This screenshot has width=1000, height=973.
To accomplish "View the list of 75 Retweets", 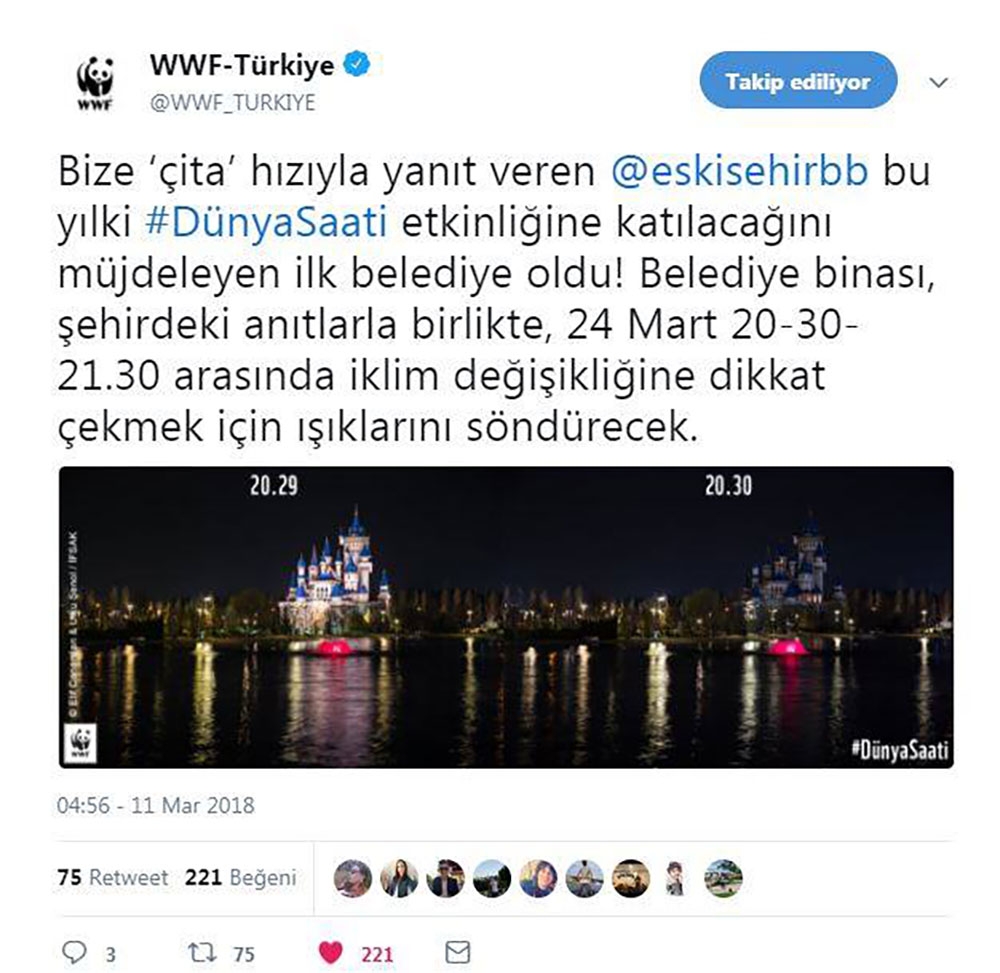I will 112,877.
